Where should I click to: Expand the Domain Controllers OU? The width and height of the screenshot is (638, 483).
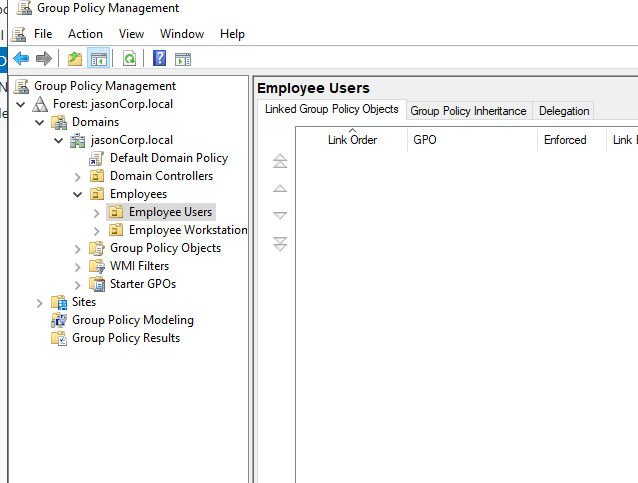pyautogui.click(x=78, y=176)
